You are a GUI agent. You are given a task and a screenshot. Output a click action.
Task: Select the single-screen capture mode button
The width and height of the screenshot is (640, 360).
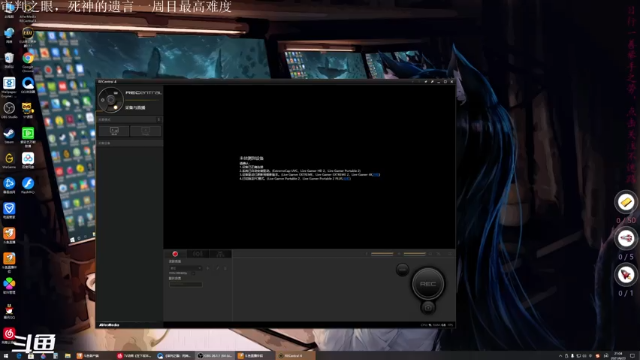coord(114,131)
